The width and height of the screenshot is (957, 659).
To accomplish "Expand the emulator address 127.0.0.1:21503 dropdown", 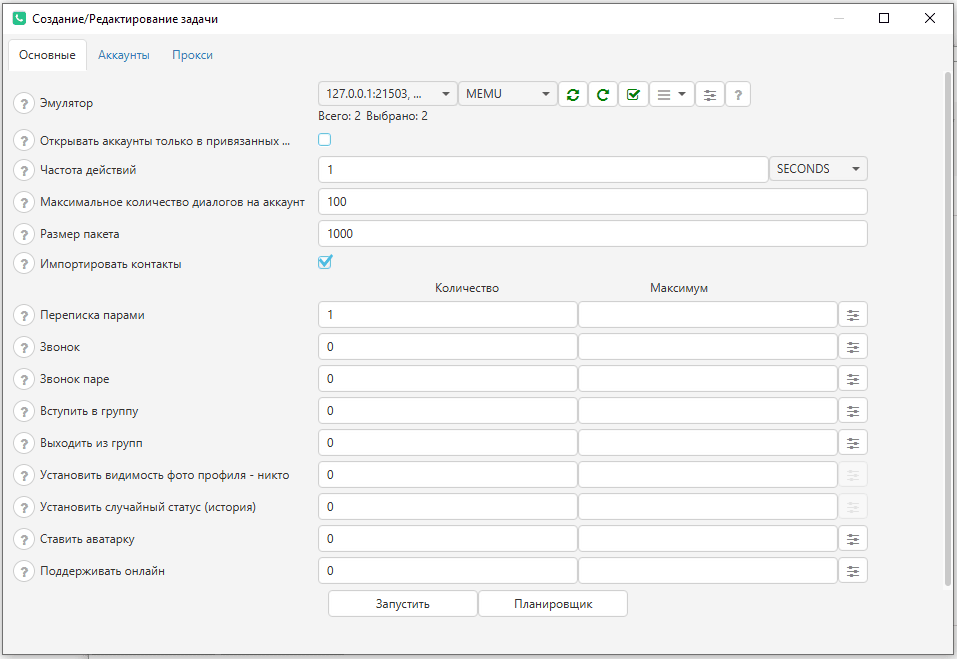I will tap(388, 94).
